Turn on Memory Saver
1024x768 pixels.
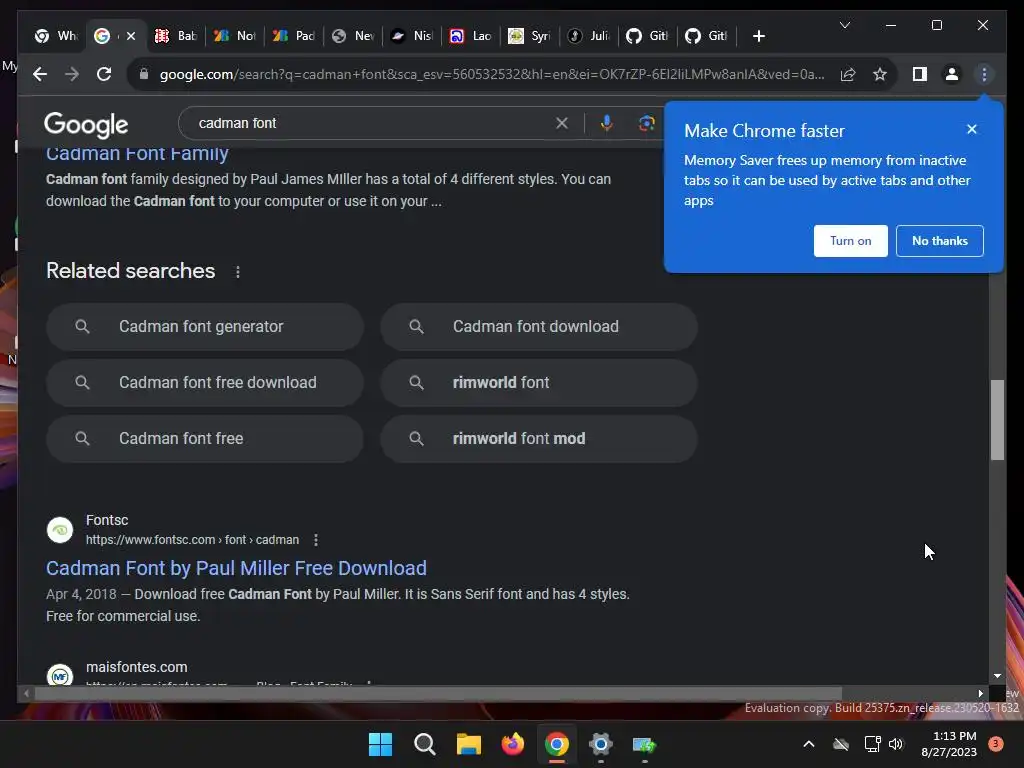850,241
